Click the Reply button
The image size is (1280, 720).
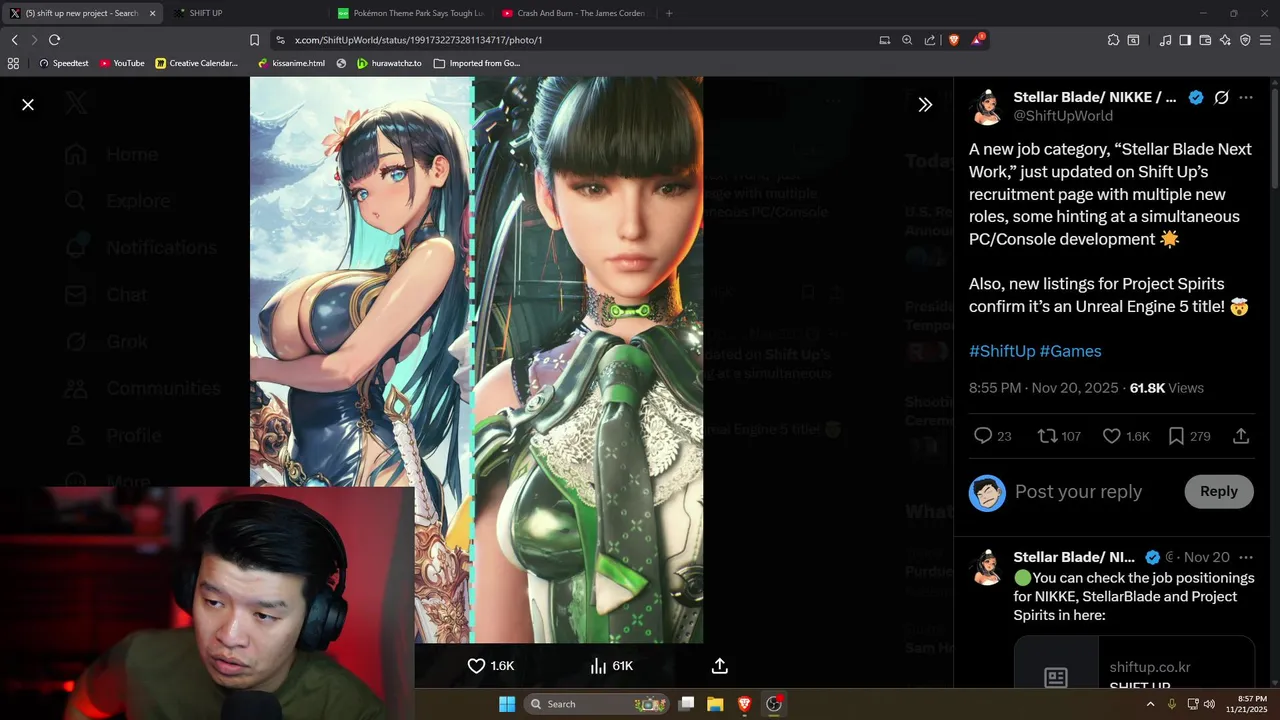1219,491
